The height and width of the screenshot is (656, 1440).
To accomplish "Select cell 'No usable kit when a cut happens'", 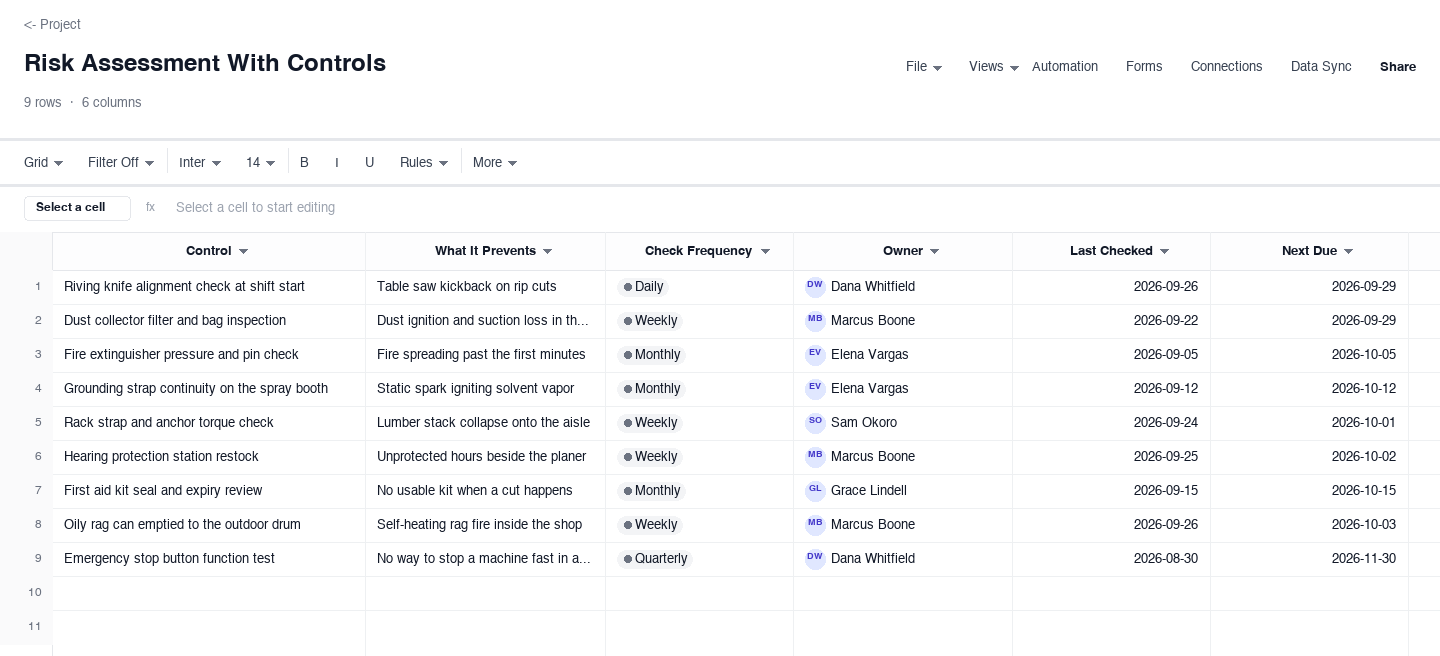I will click(485, 491).
